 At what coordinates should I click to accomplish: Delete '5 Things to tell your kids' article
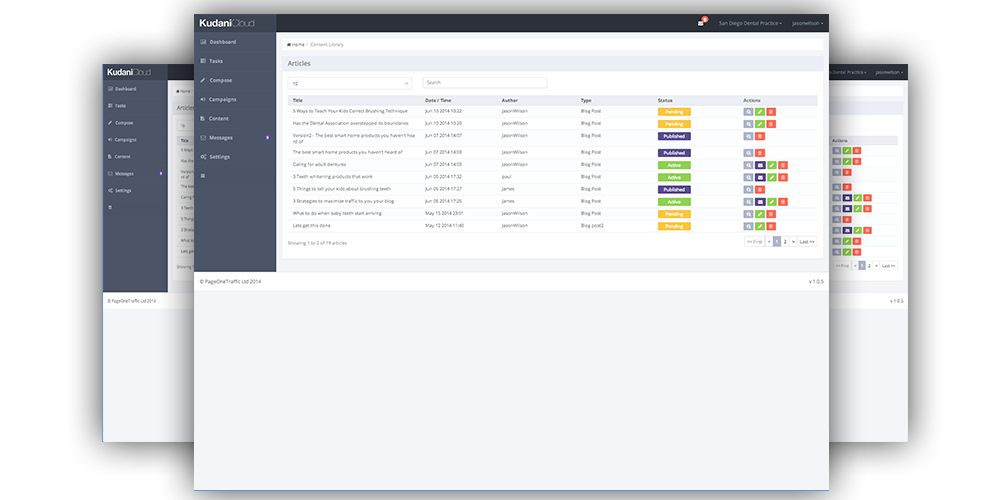pos(760,189)
